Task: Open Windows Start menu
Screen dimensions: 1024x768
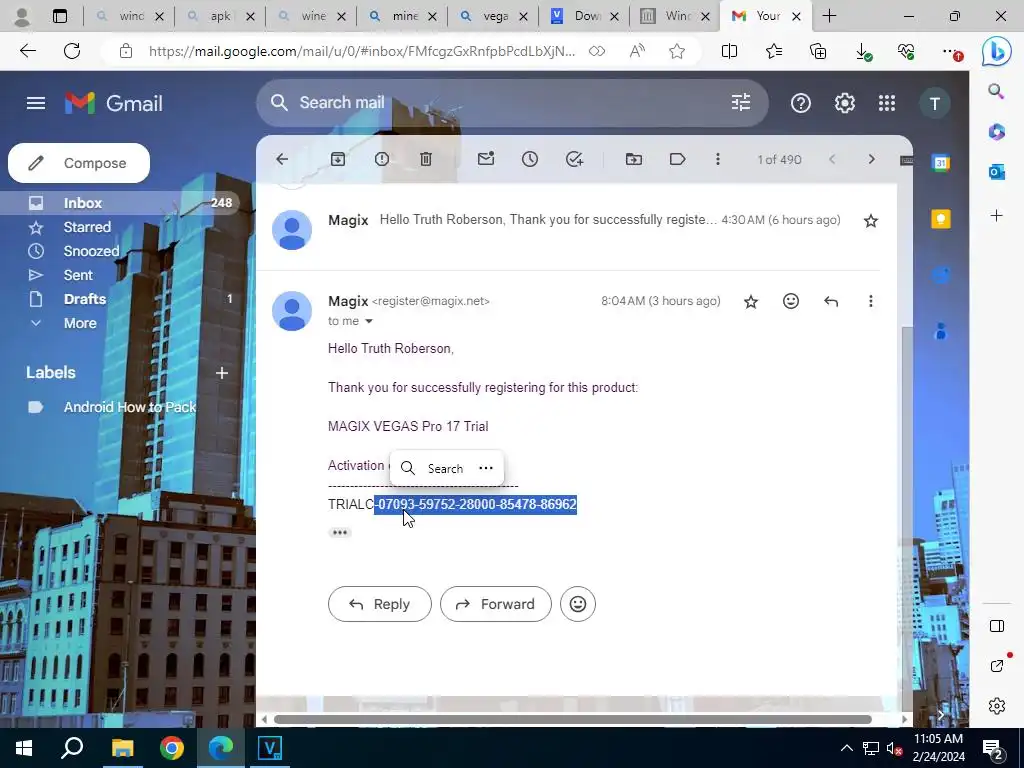Action: click(x=24, y=748)
